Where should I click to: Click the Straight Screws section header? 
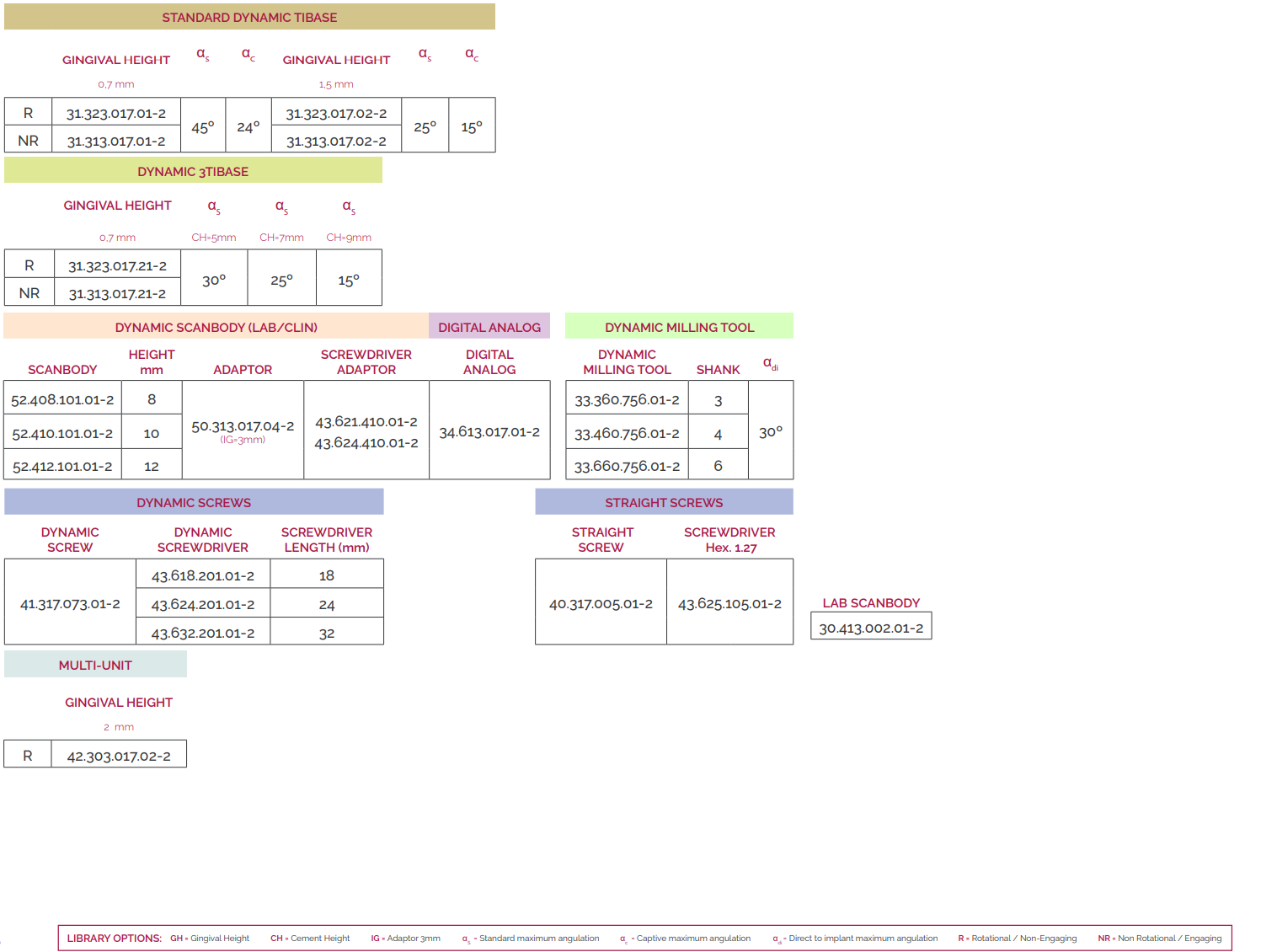pyautogui.click(x=664, y=502)
